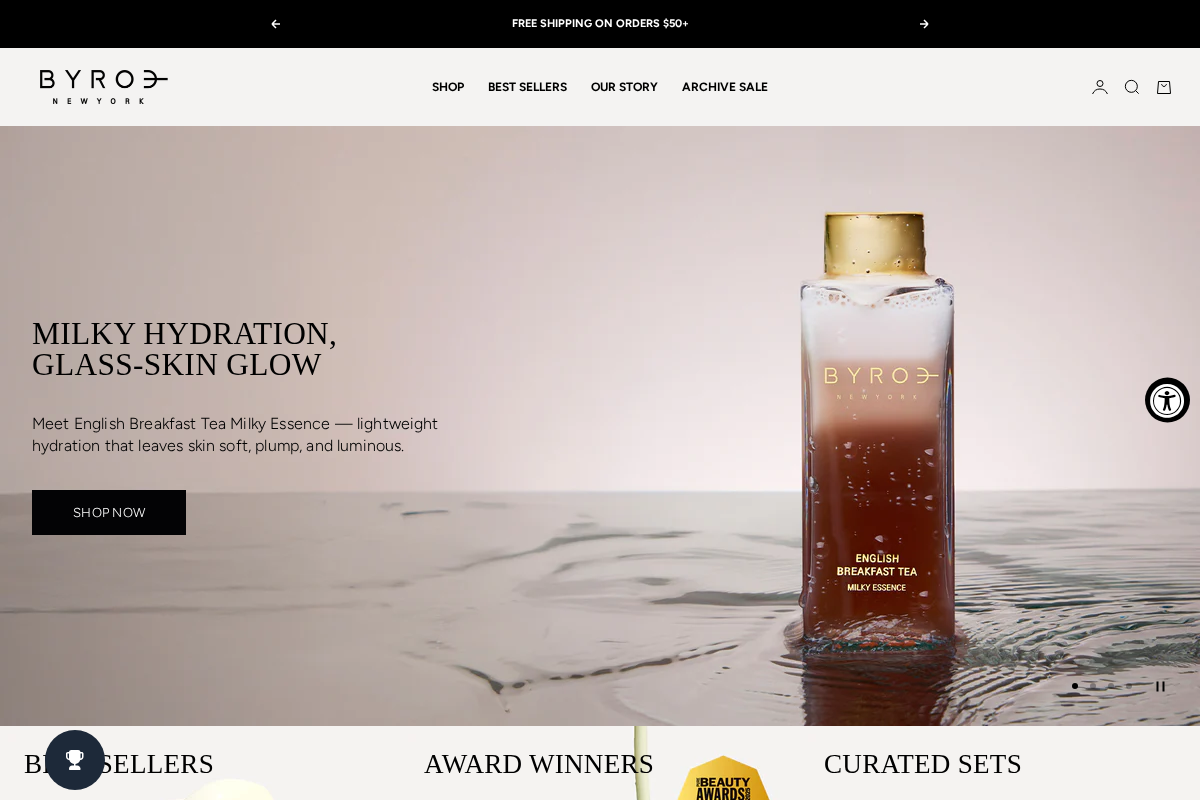Open the Shop menu
The width and height of the screenshot is (1200, 800).
(x=448, y=87)
